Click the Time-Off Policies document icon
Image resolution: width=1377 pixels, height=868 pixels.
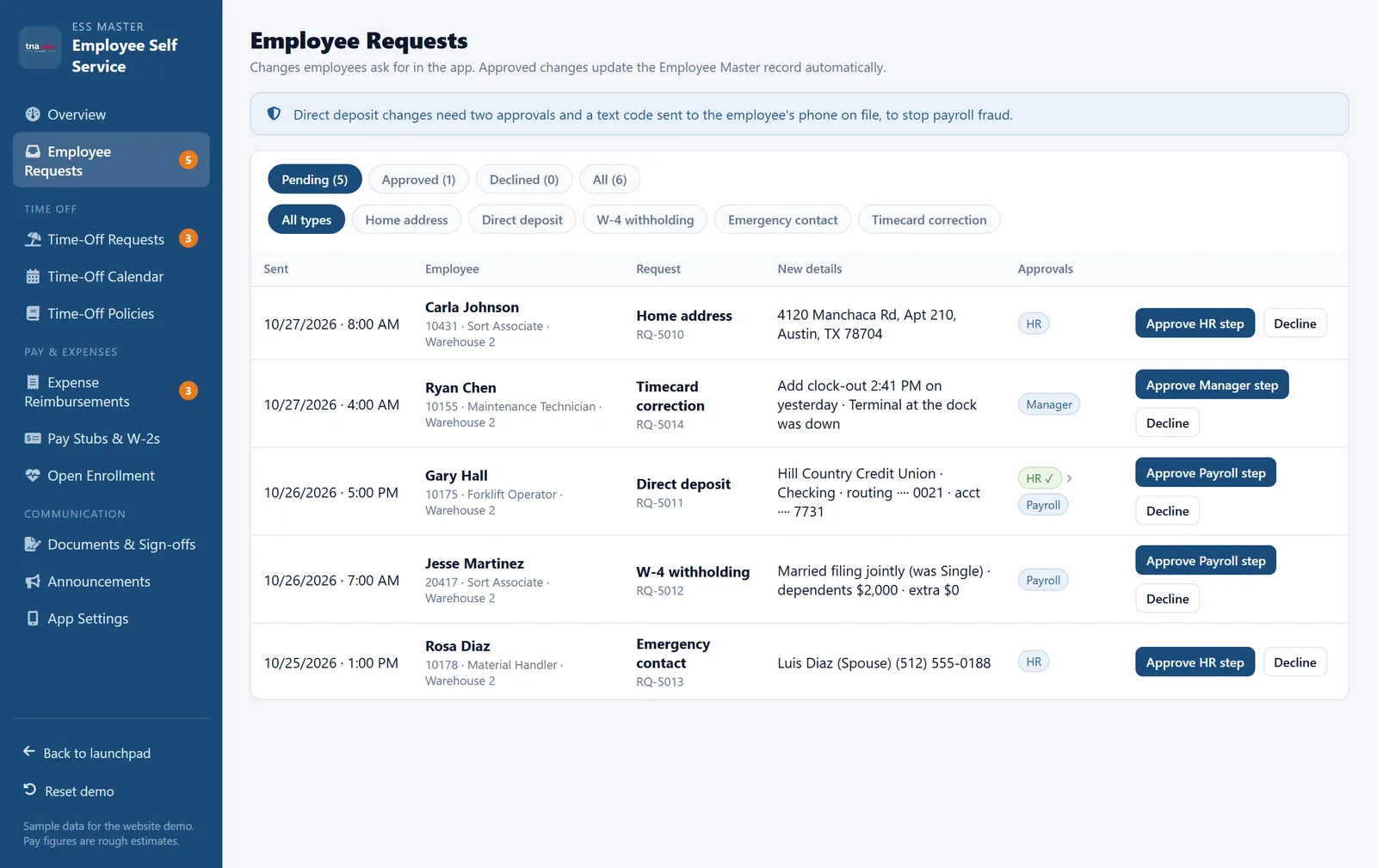(x=33, y=313)
